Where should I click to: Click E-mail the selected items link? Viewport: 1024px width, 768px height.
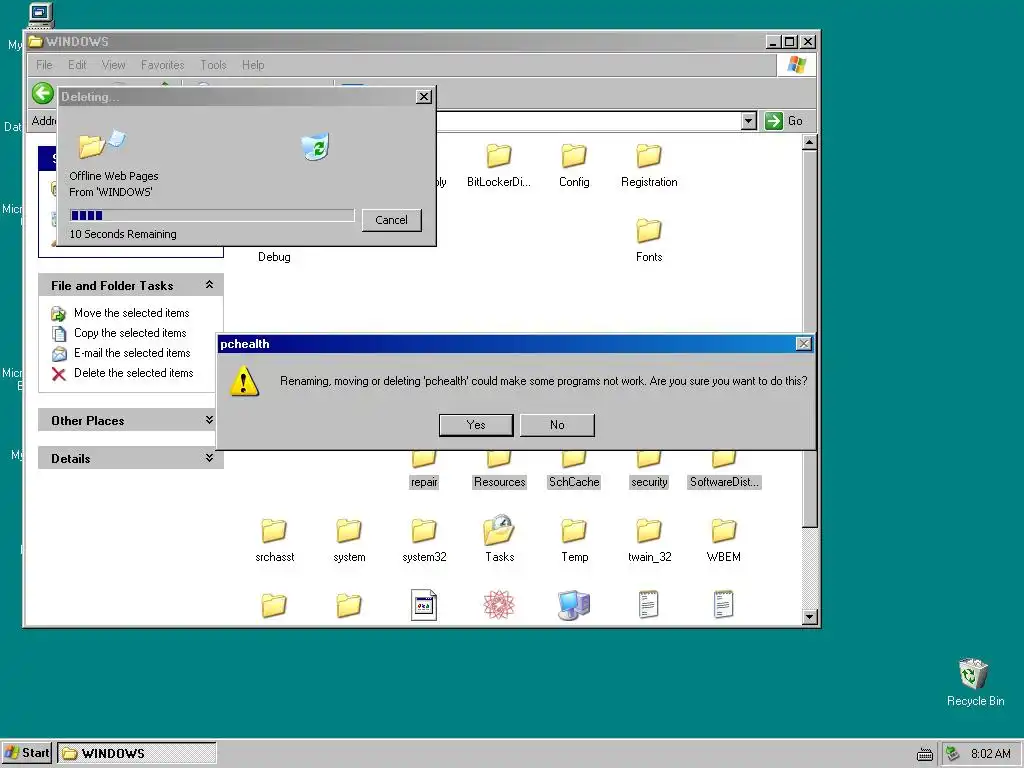tap(132, 353)
